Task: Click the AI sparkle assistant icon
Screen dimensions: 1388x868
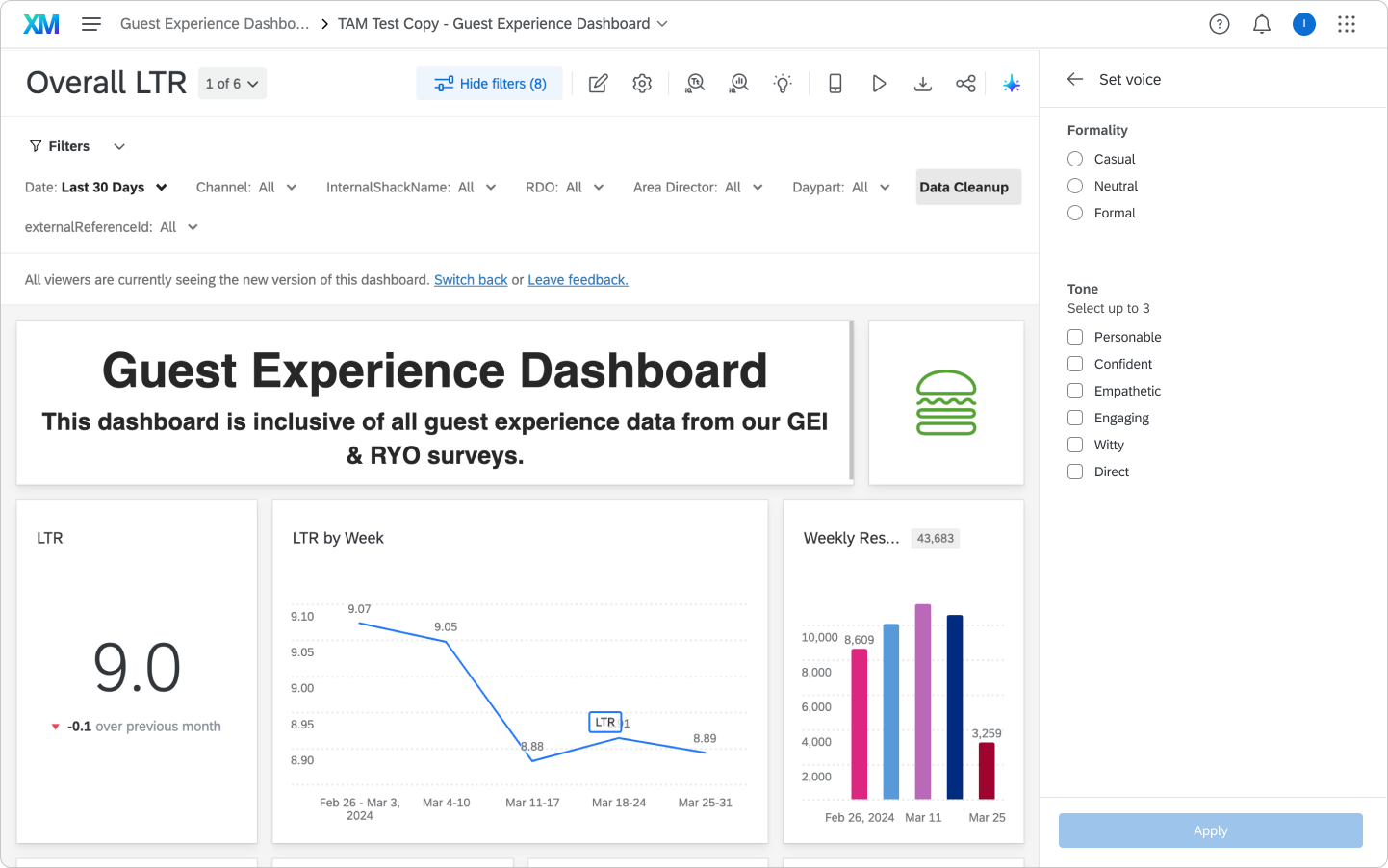Action: point(1012,84)
